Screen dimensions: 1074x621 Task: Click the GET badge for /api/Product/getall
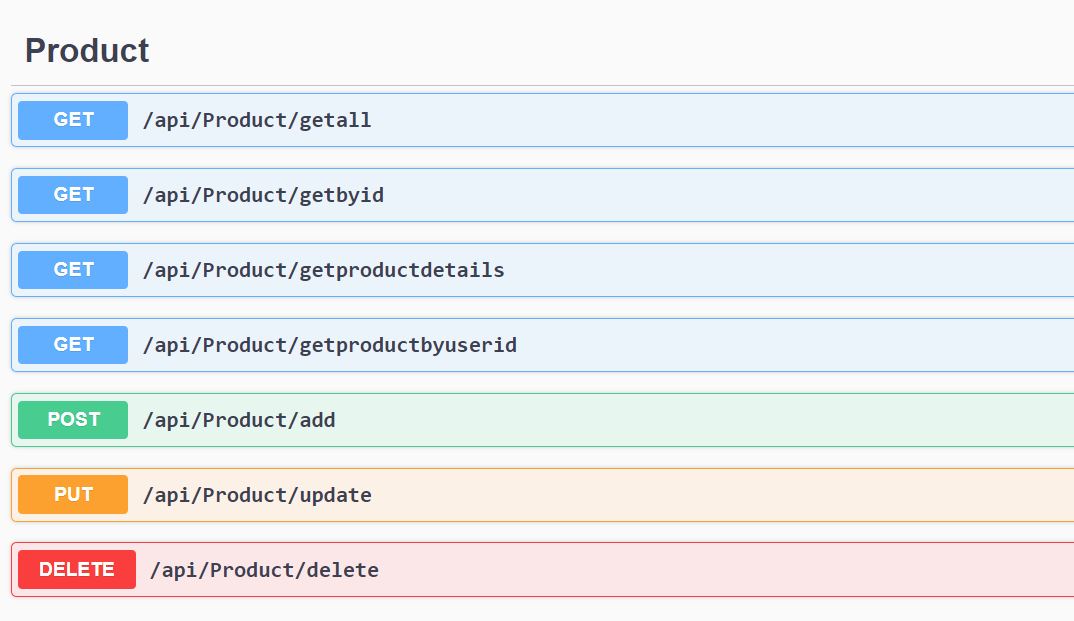[x=71, y=120]
